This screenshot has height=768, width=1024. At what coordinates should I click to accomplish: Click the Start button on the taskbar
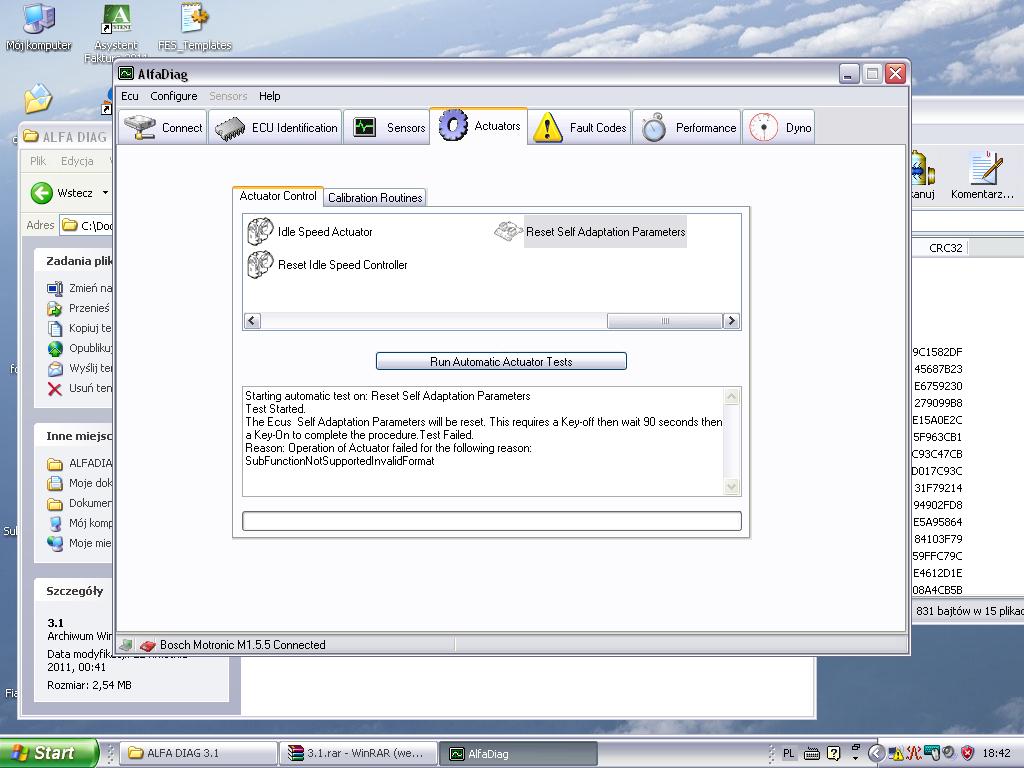(x=49, y=753)
